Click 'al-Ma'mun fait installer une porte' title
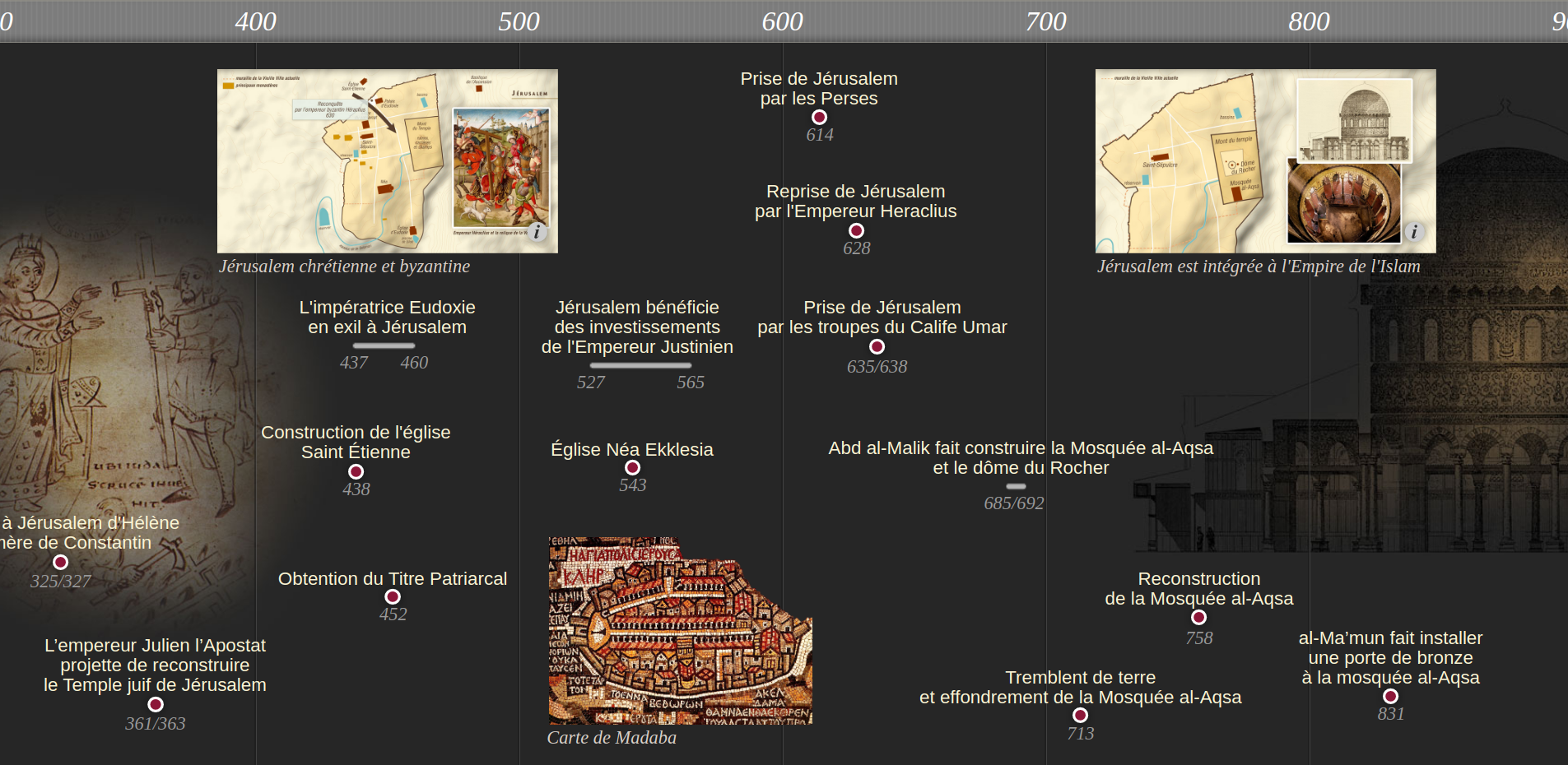1568x765 pixels. tap(1391, 658)
